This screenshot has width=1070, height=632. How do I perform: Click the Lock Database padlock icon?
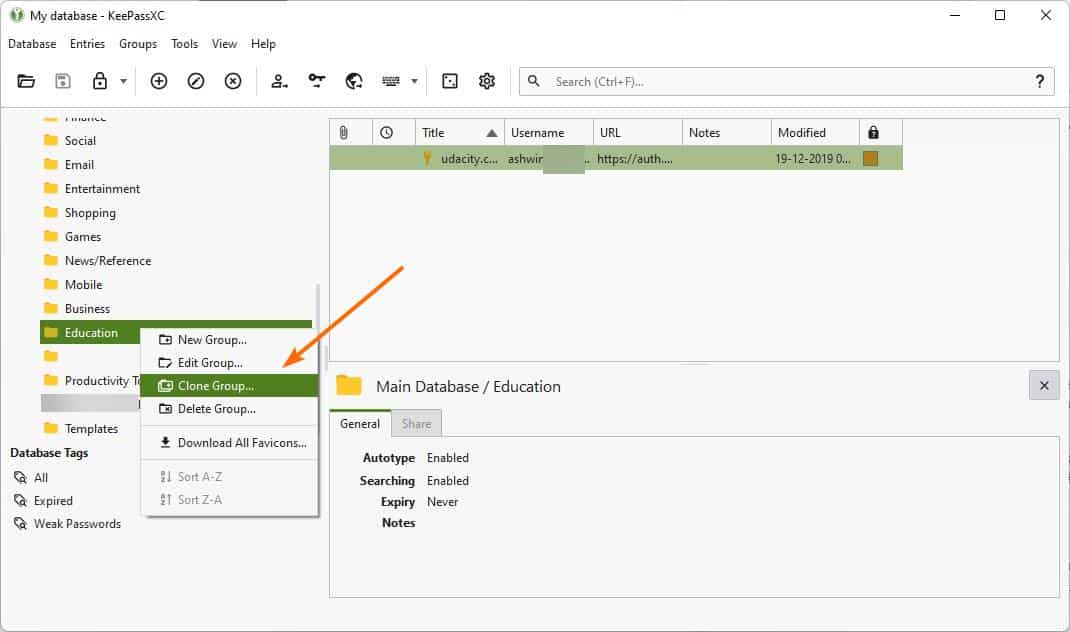(x=100, y=81)
